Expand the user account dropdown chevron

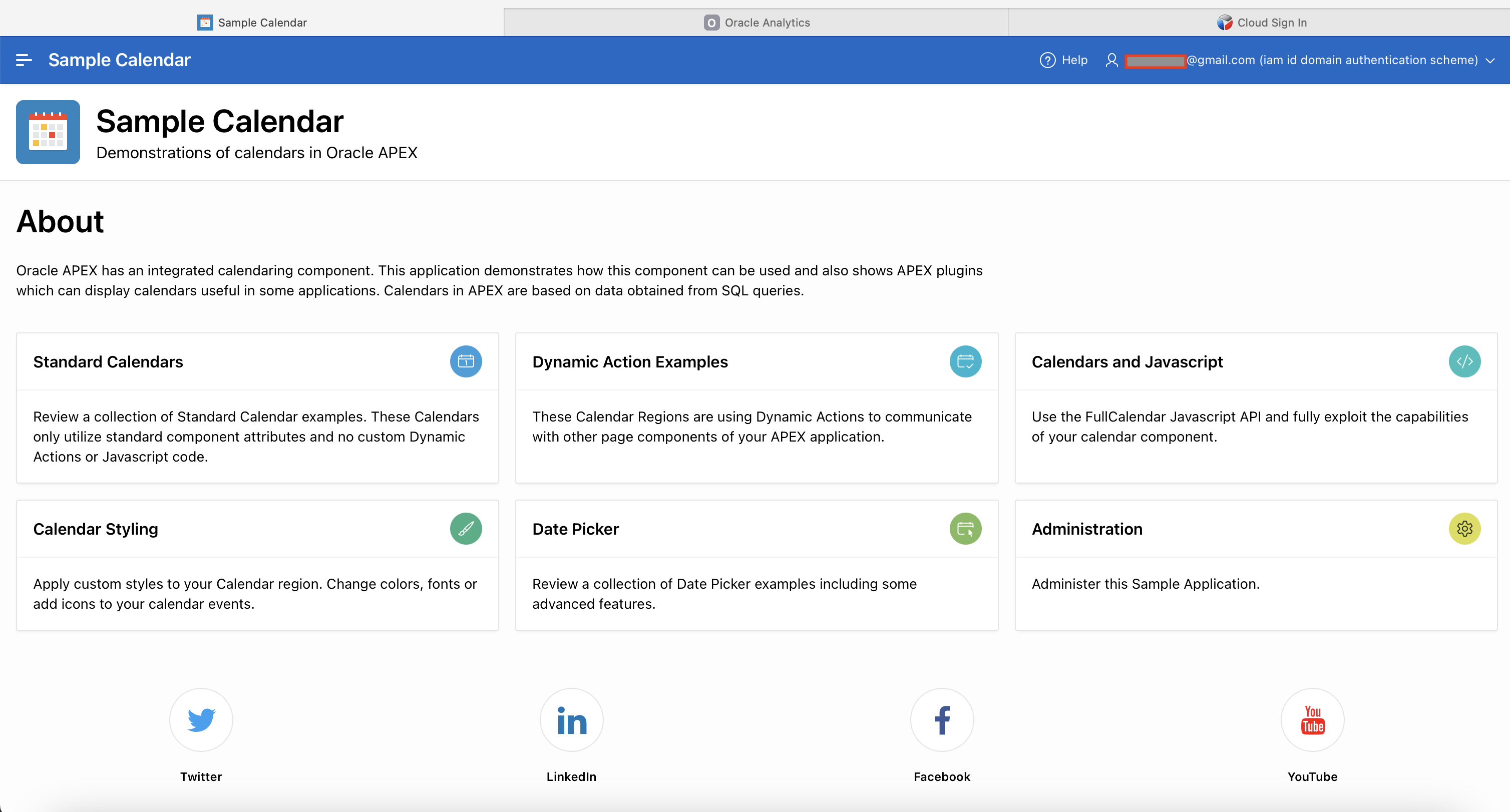click(x=1490, y=61)
